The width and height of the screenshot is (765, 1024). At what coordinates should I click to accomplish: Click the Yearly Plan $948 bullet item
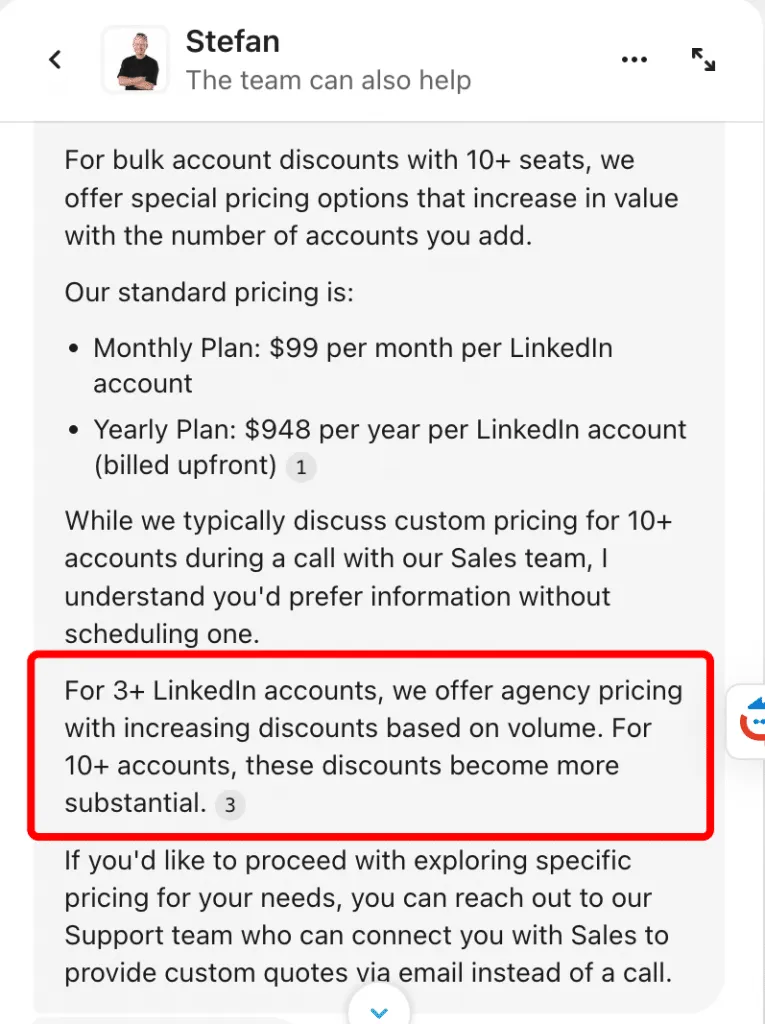(x=389, y=447)
